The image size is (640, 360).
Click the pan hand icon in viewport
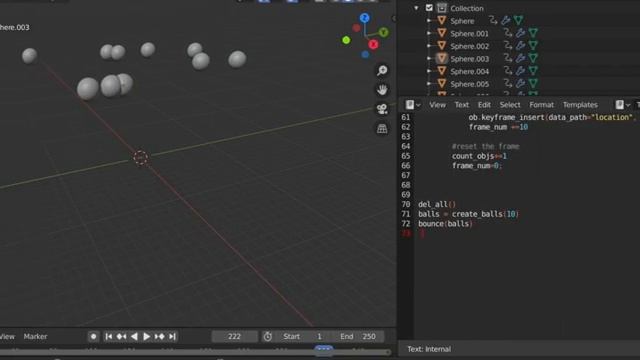pos(382,90)
